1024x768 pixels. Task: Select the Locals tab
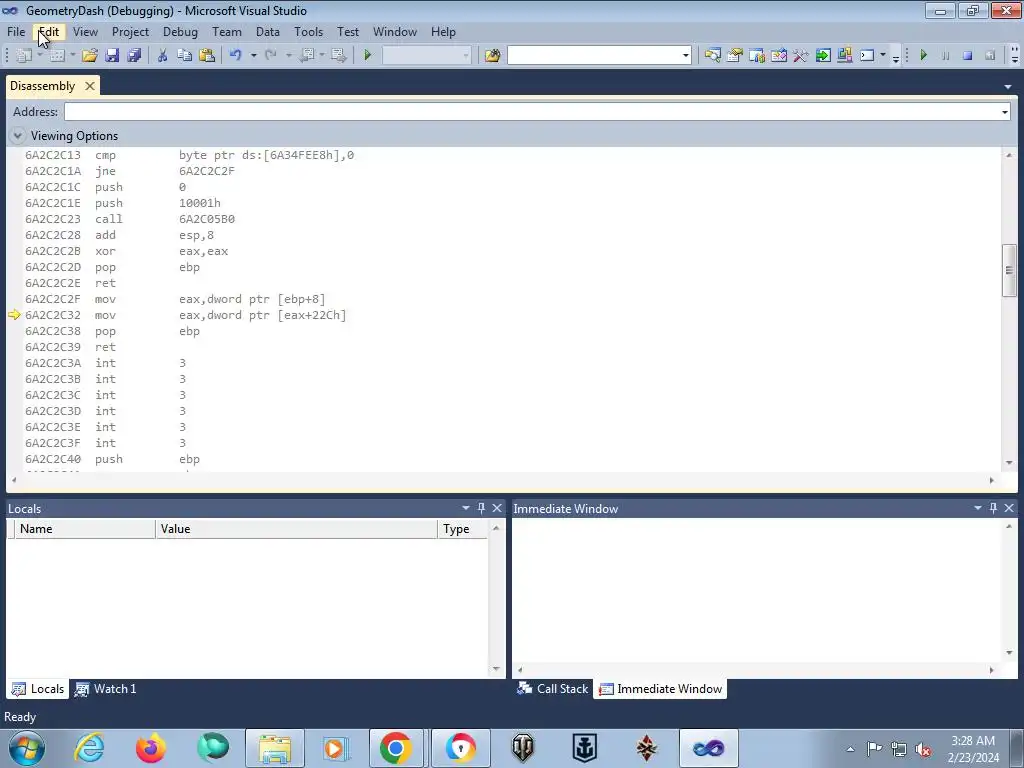[38, 689]
